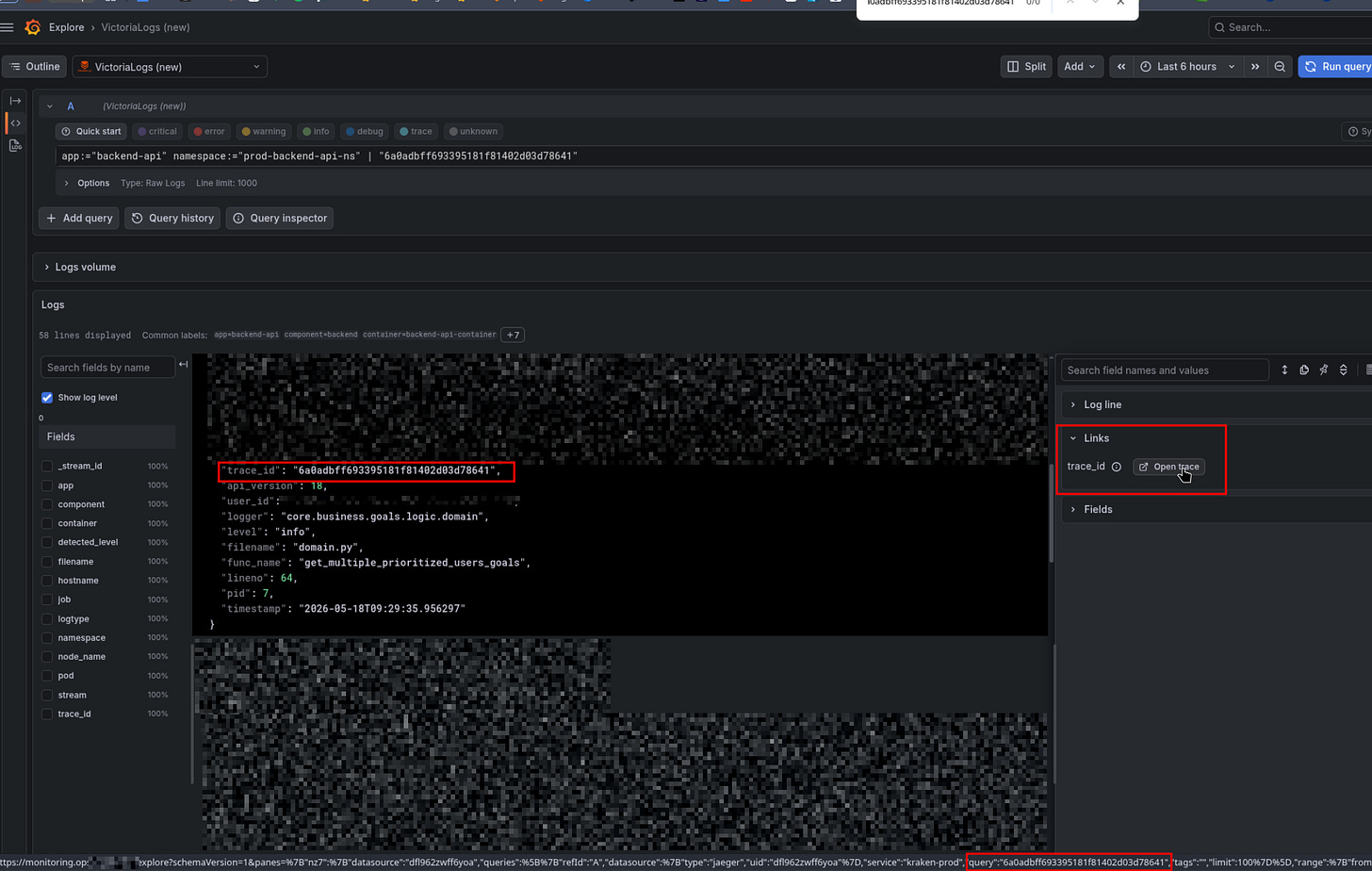Check the trace_id field checkbox
Image resolution: width=1372 pixels, height=871 pixels.
point(47,714)
